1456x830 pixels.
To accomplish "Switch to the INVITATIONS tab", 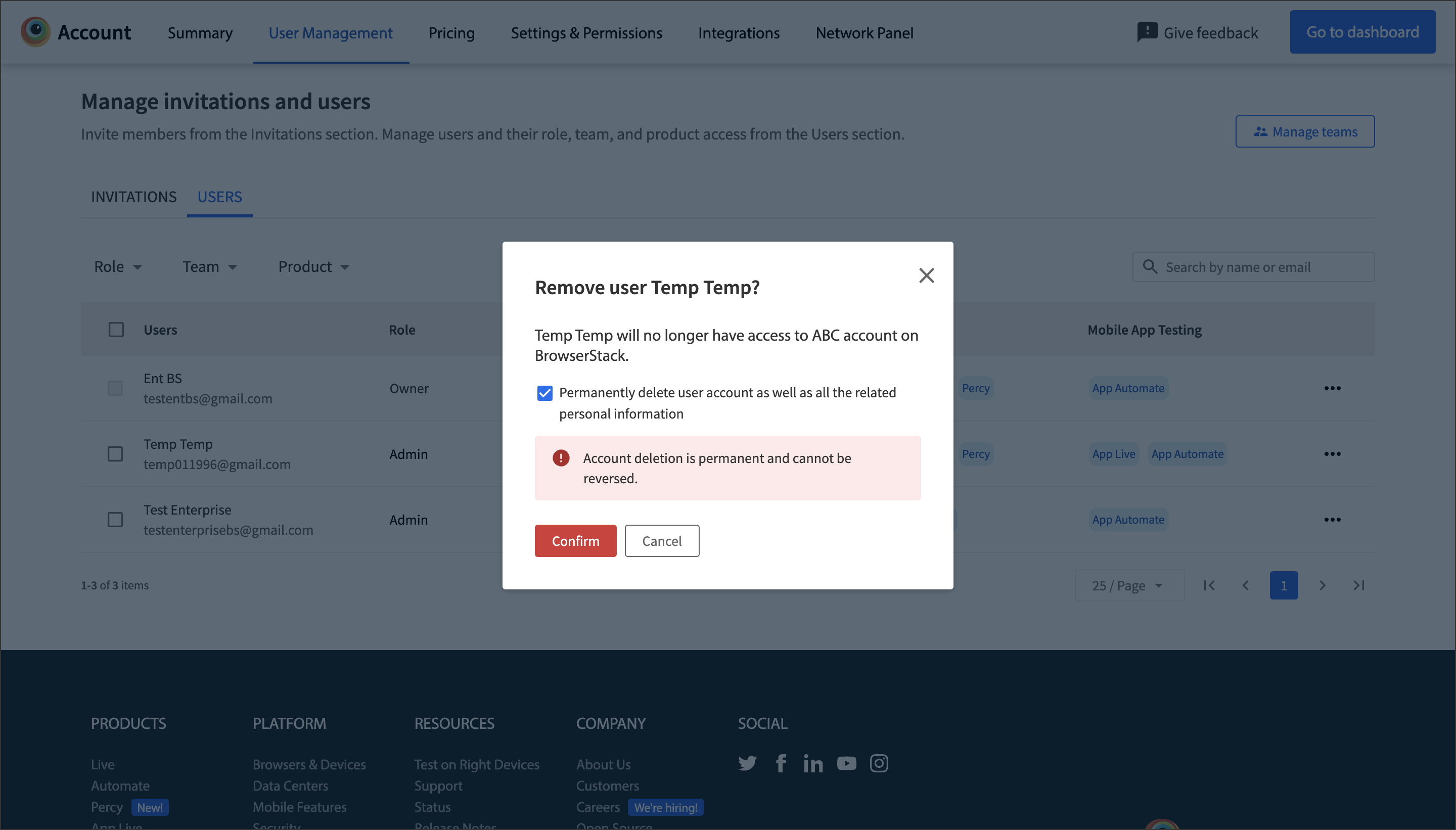I will (134, 197).
